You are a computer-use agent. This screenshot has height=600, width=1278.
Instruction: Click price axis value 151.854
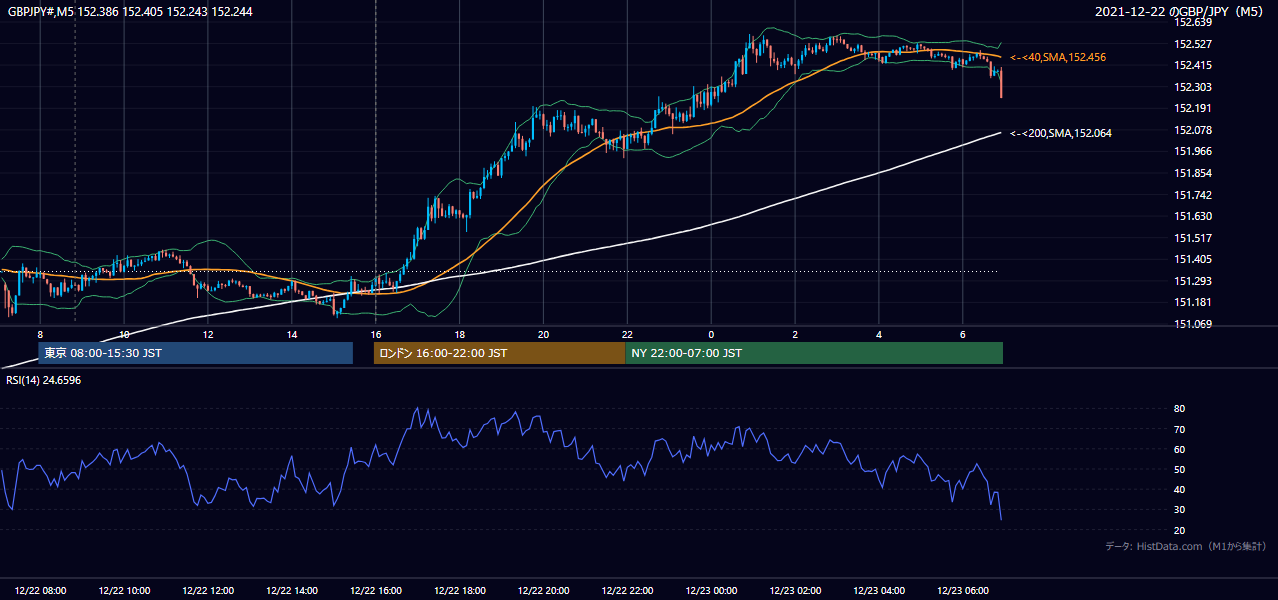pos(1192,173)
